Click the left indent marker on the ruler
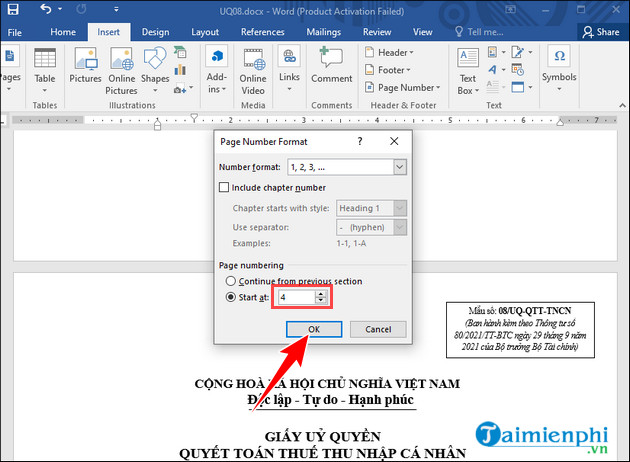630x462 pixels. tap(158, 125)
